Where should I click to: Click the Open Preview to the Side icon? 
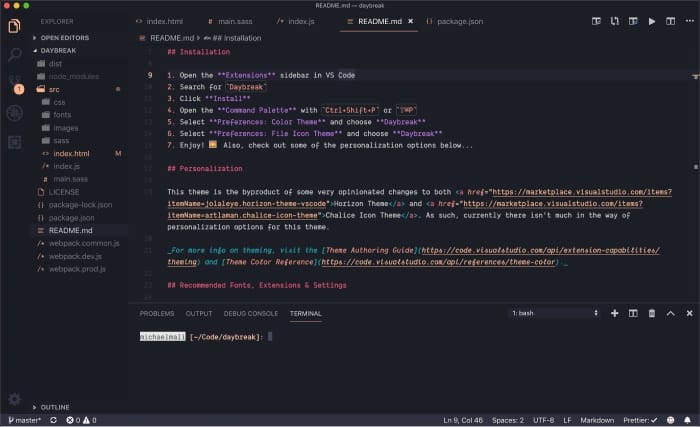pos(596,21)
